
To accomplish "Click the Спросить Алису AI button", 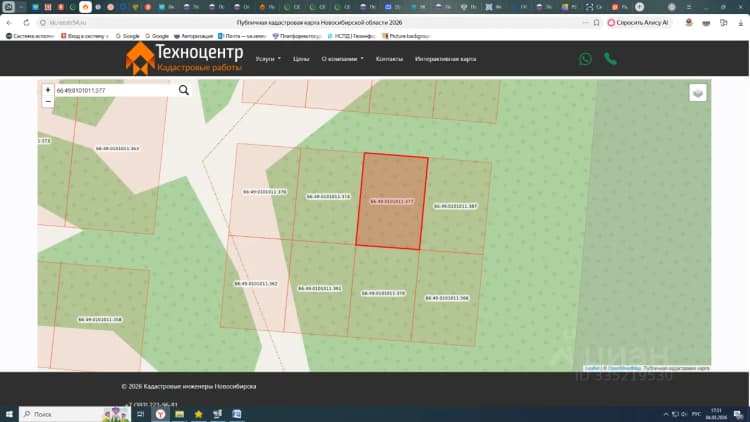I will pyautogui.click(x=638, y=22).
